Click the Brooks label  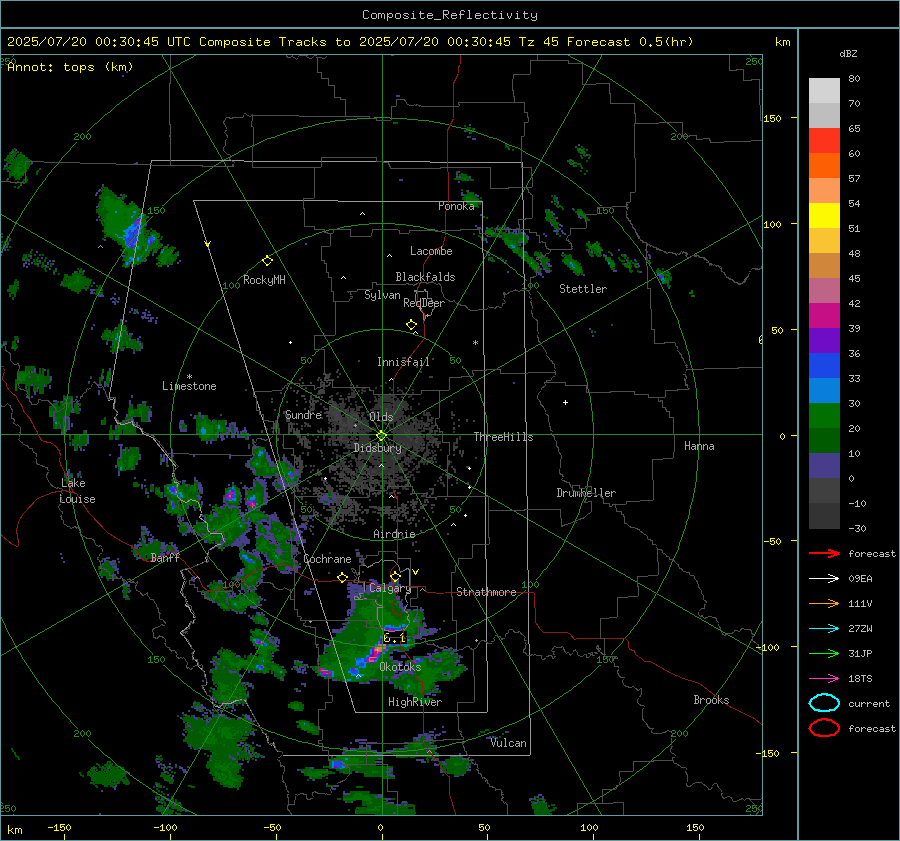pos(711,700)
